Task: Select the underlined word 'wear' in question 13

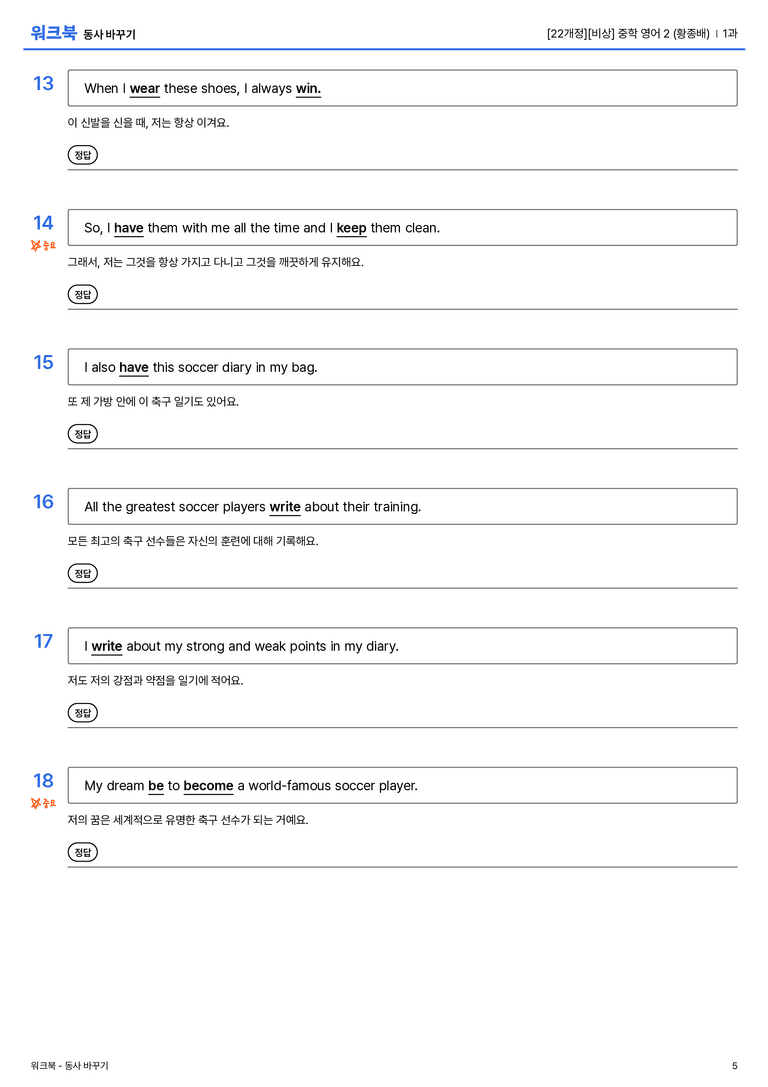Action: [x=145, y=89]
